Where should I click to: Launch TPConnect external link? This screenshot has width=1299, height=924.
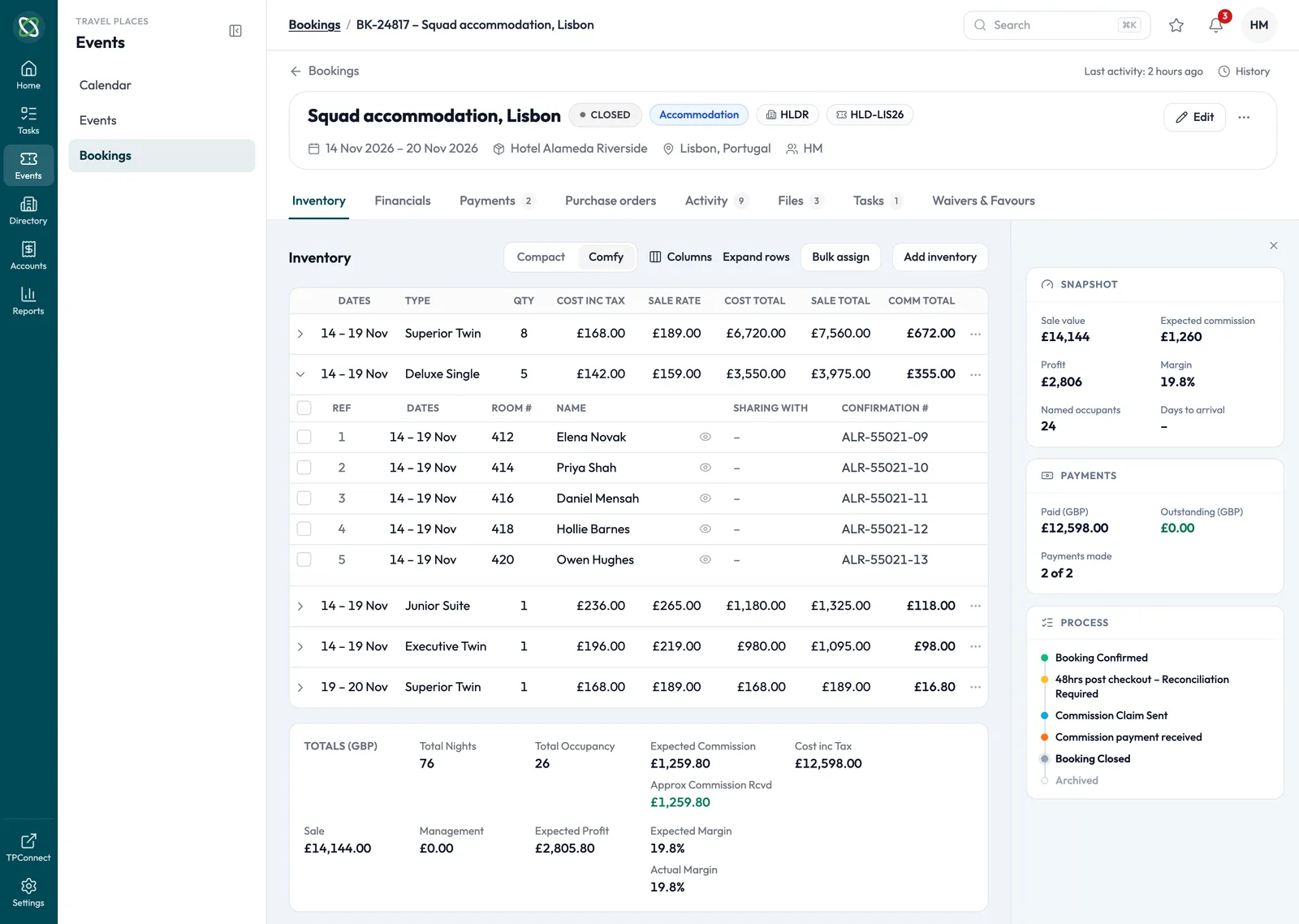[28, 847]
